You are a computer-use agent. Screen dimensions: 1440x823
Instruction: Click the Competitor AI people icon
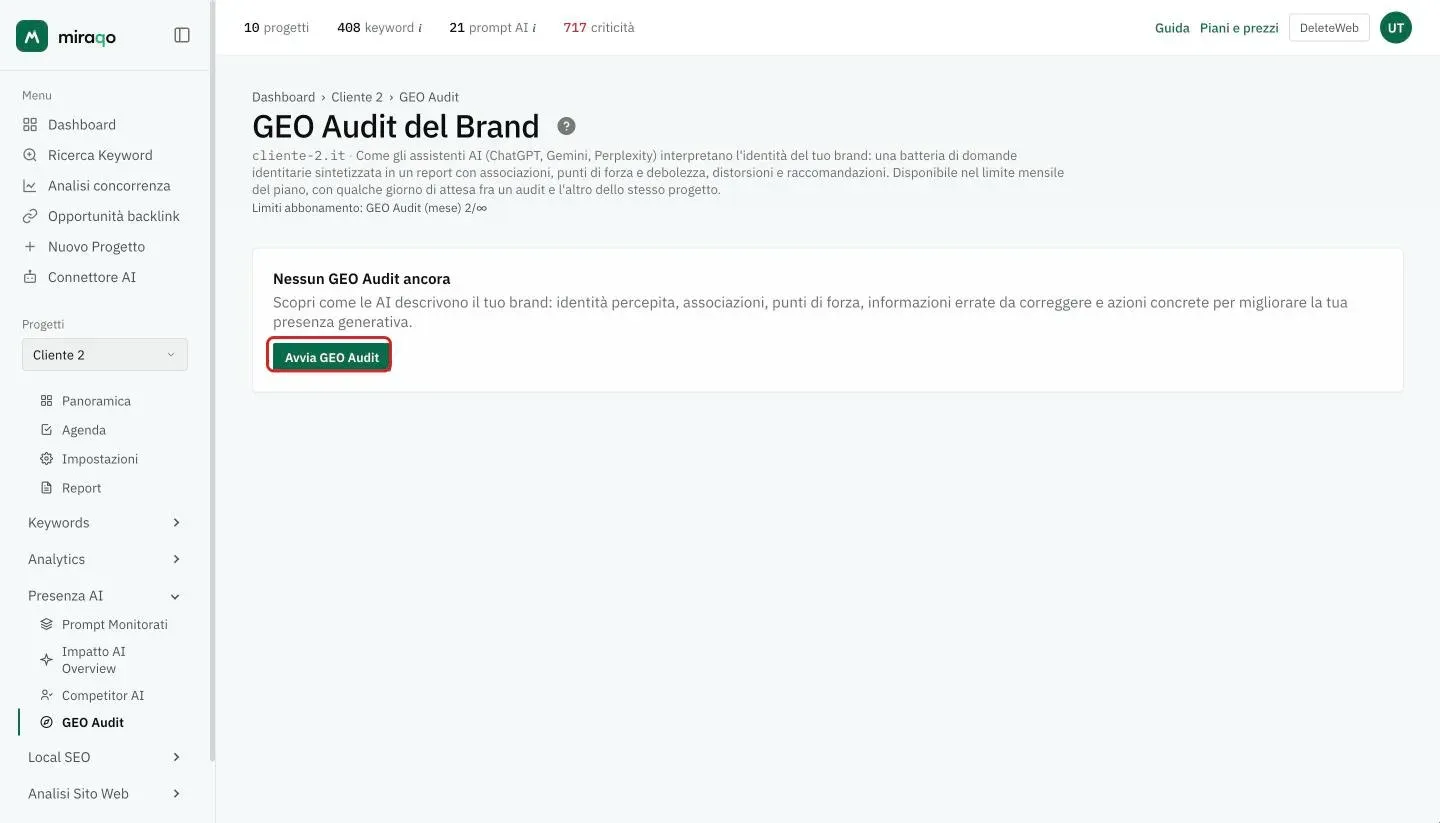[46, 695]
